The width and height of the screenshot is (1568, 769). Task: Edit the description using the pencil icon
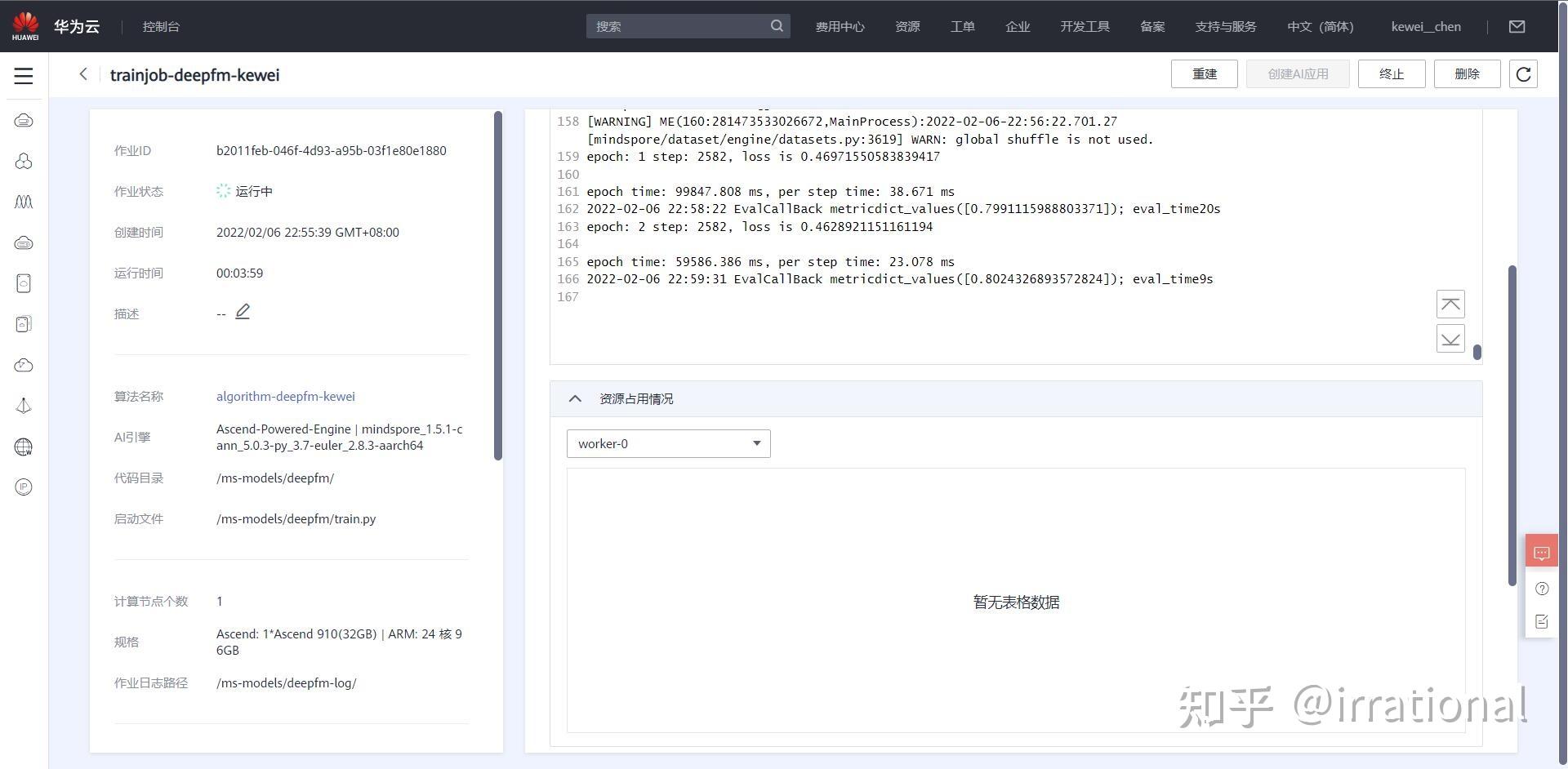point(243,312)
